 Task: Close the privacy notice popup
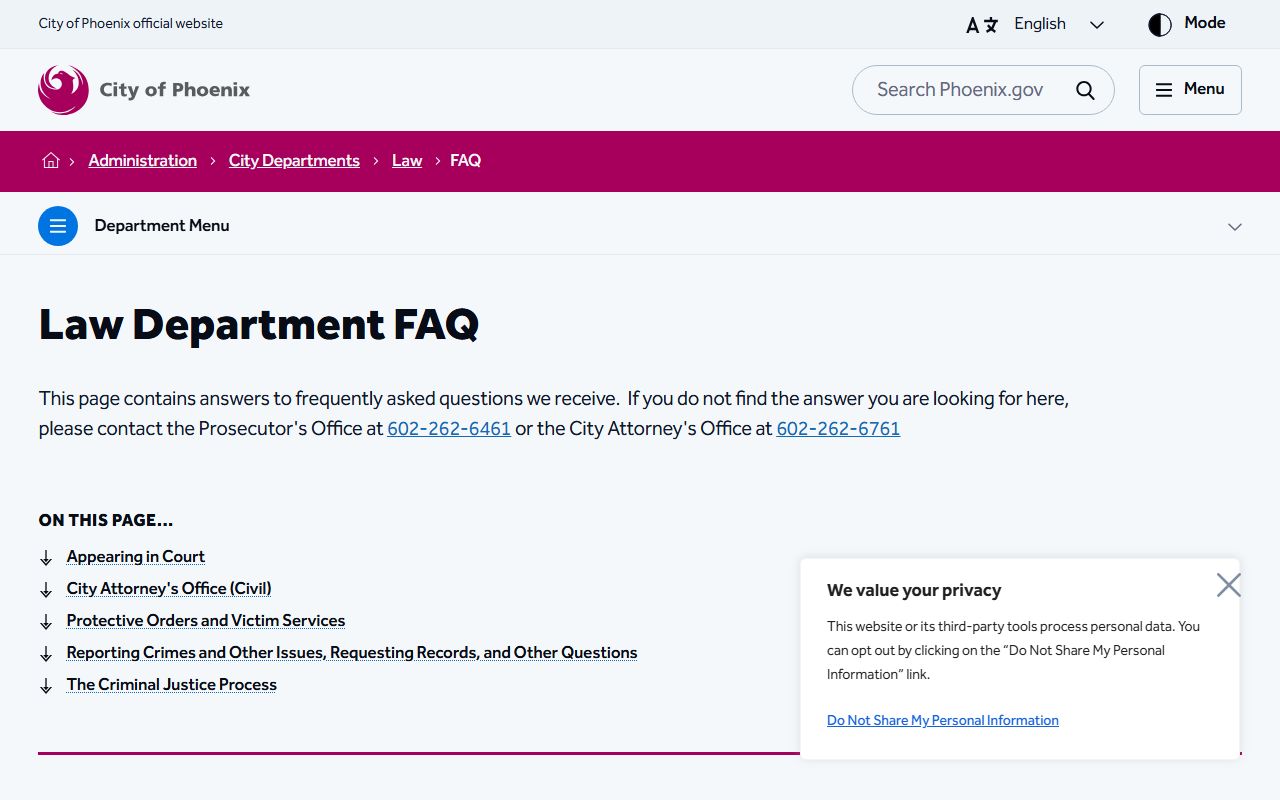pyautogui.click(x=1229, y=585)
